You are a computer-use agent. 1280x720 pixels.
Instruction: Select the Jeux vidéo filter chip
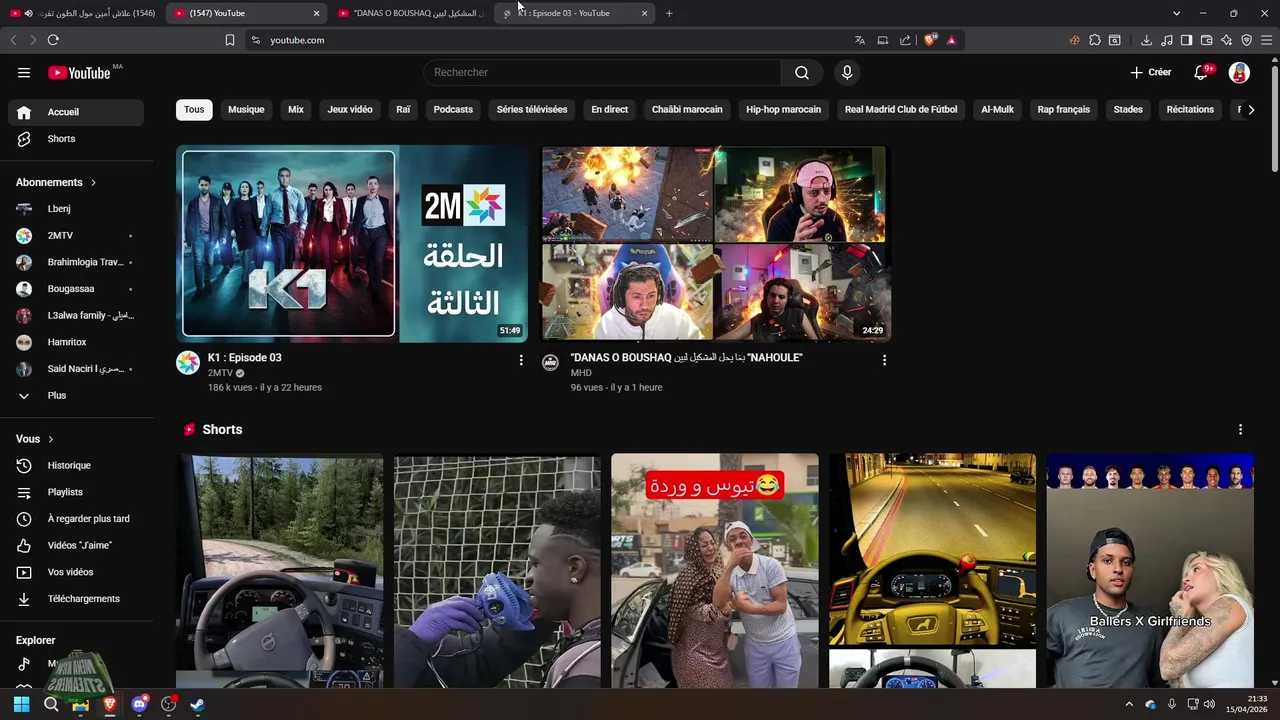[x=350, y=110]
